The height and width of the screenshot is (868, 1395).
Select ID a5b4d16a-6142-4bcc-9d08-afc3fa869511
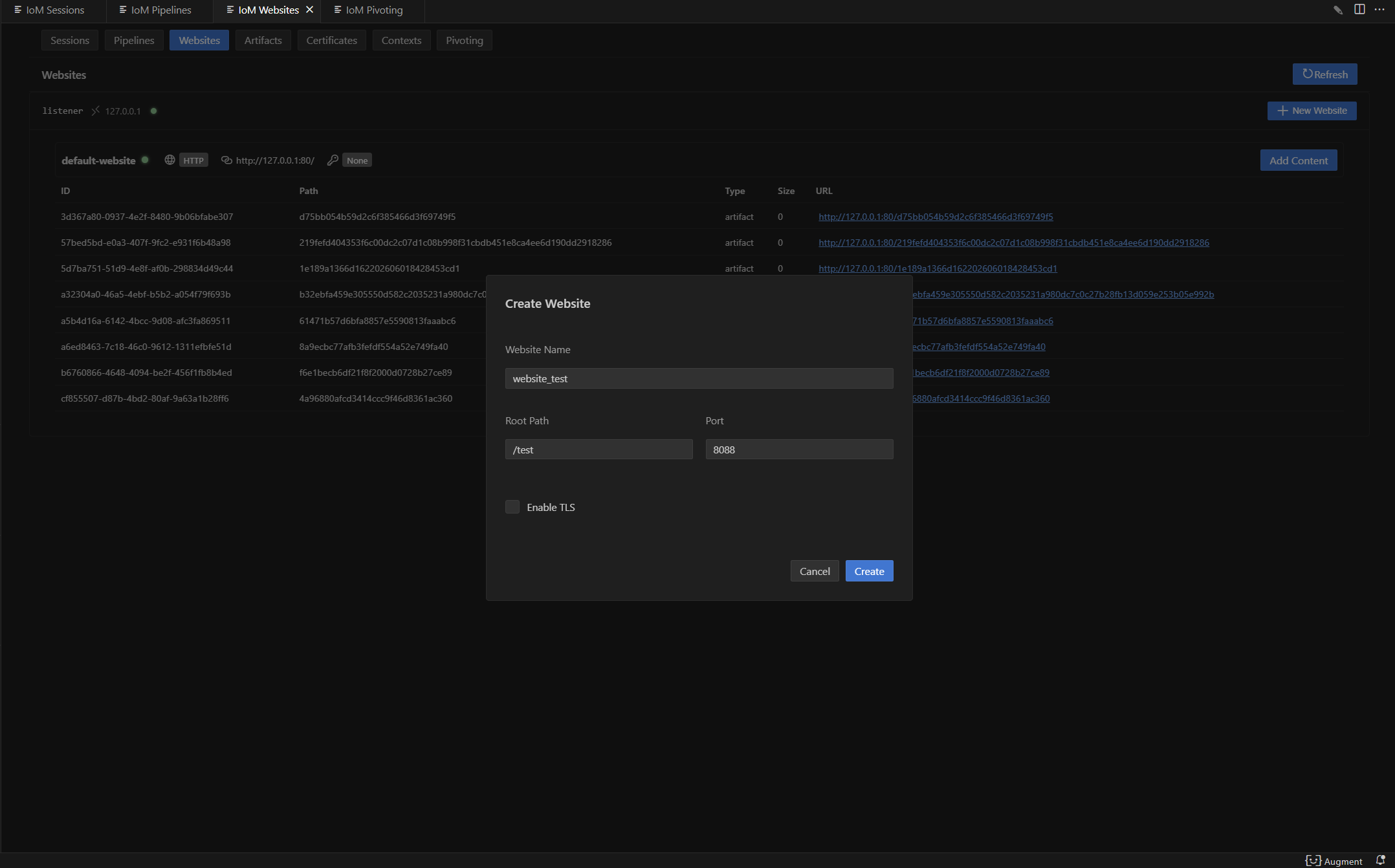point(146,321)
